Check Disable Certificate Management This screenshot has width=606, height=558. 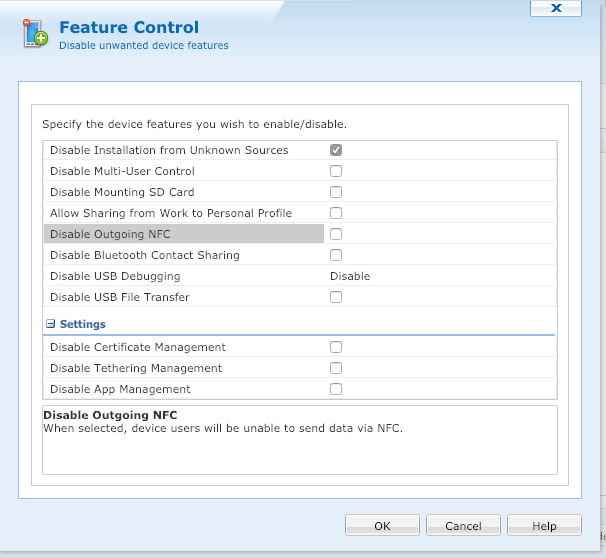pyautogui.click(x=336, y=347)
